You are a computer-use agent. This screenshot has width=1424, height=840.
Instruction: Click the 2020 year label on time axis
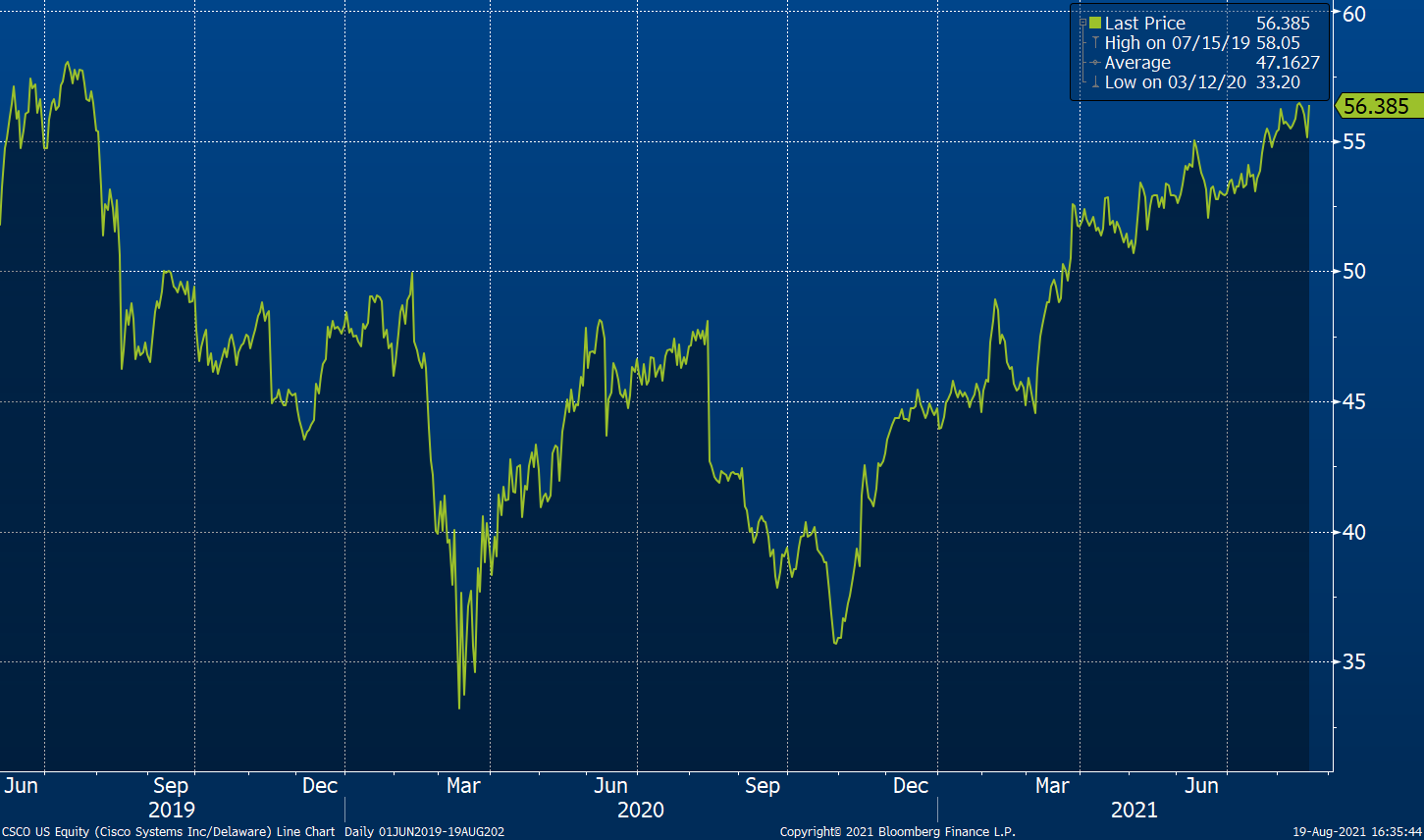point(640,811)
